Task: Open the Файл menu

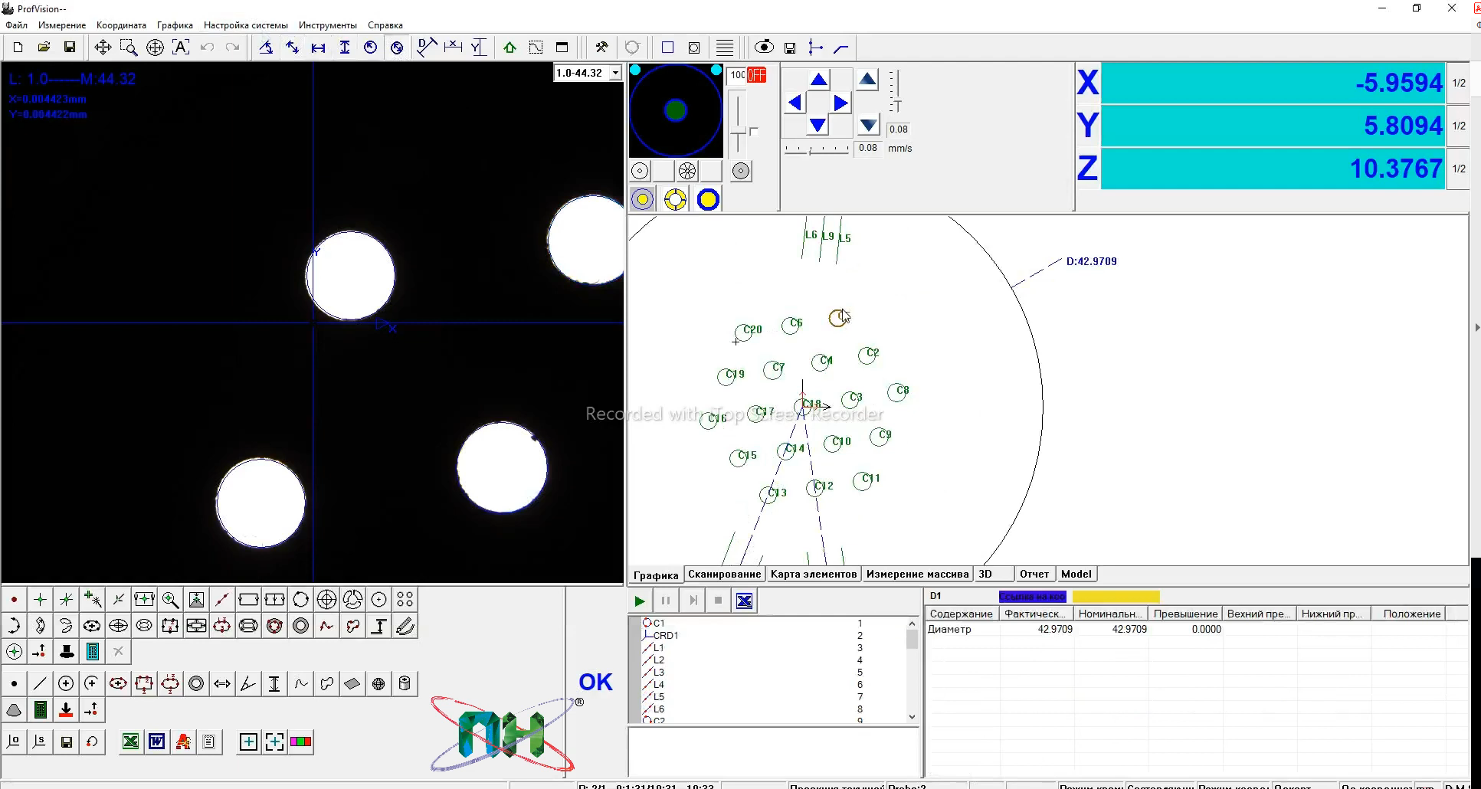Action: (x=16, y=25)
